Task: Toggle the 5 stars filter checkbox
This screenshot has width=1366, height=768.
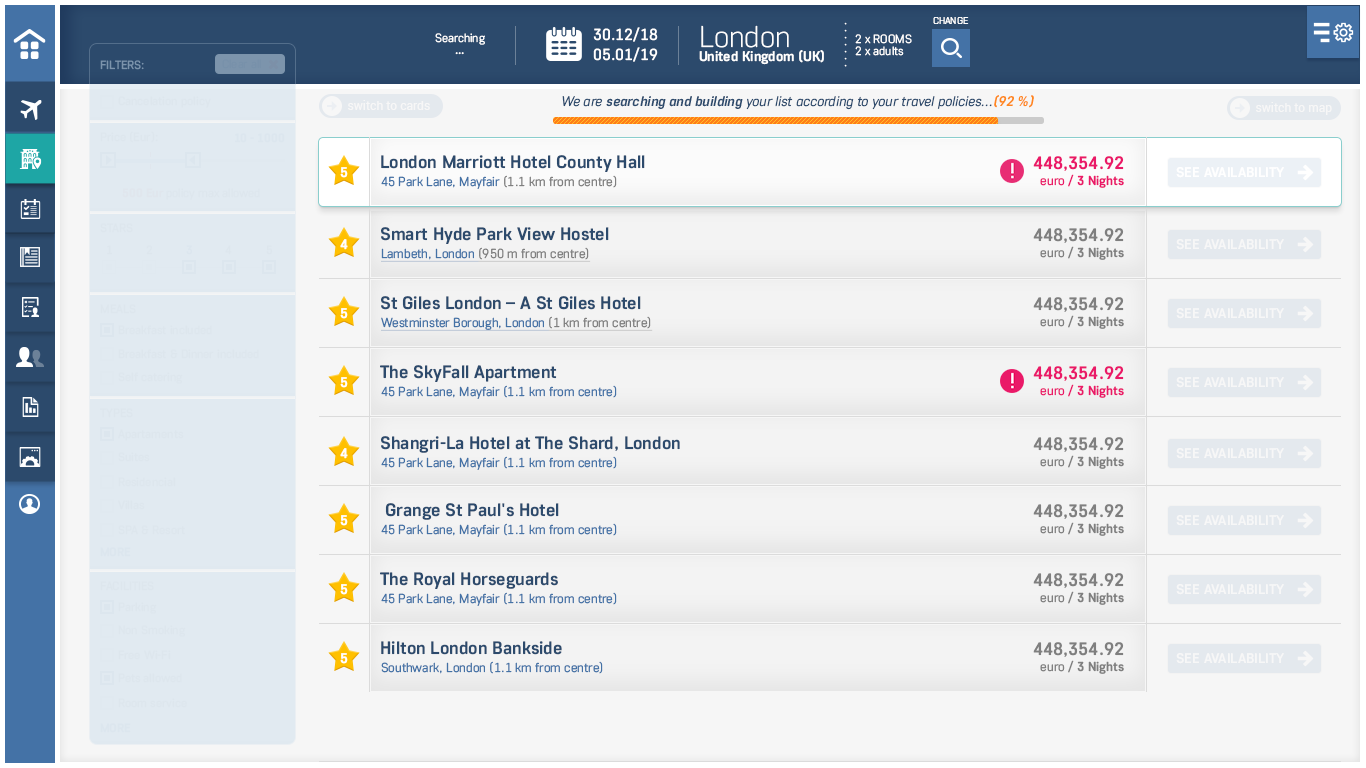Action: pos(269,267)
